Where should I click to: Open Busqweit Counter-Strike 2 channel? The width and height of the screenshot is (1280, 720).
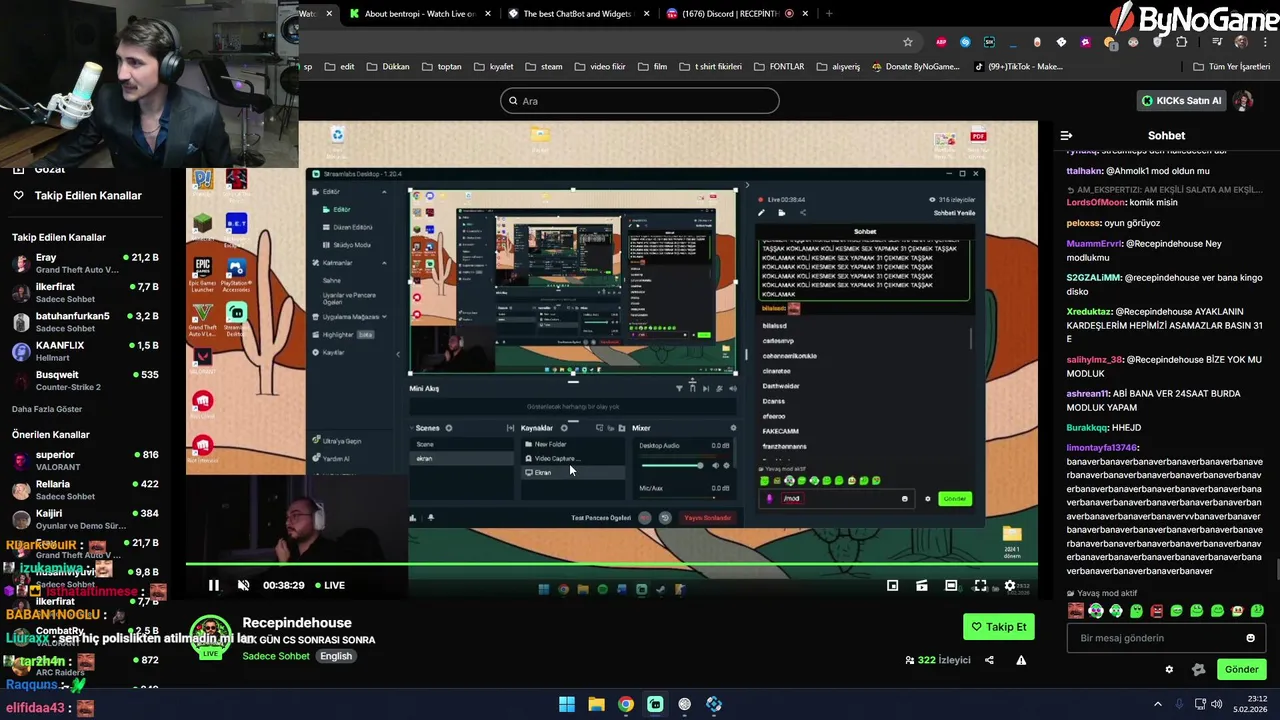click(x=85, y=380)
